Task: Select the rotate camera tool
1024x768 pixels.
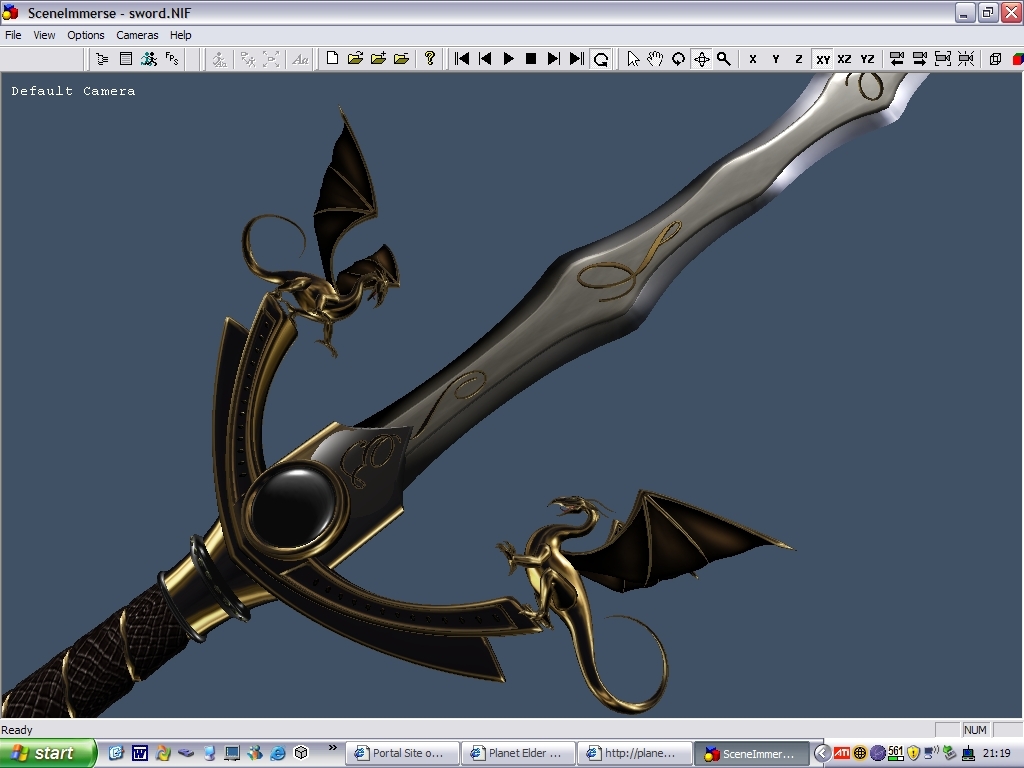Action: click(x=678, y=59)
